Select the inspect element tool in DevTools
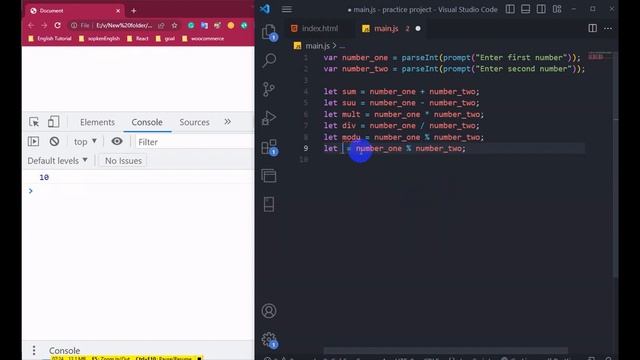 coord(34,122)
